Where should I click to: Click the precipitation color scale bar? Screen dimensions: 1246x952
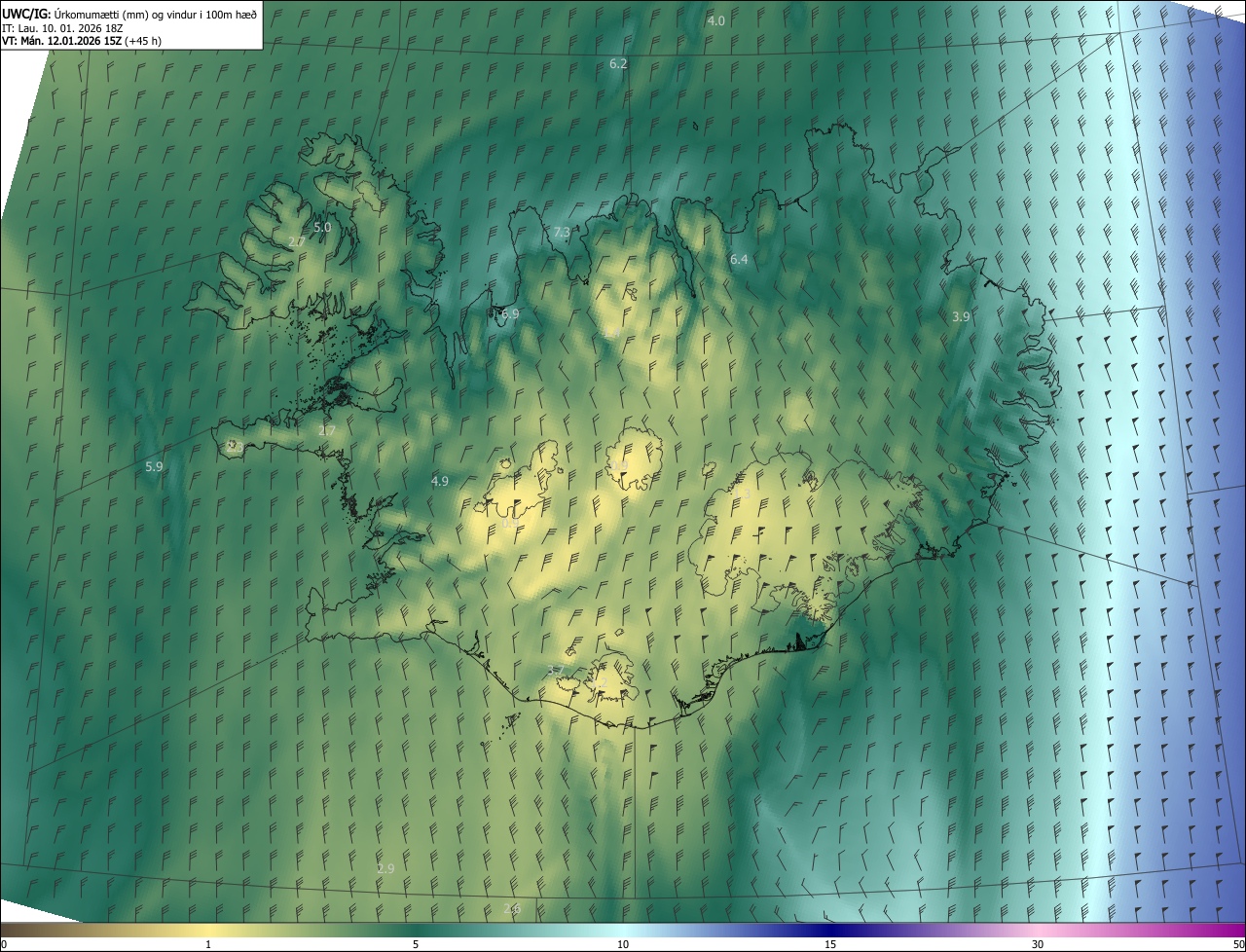(x=623, y=930)
